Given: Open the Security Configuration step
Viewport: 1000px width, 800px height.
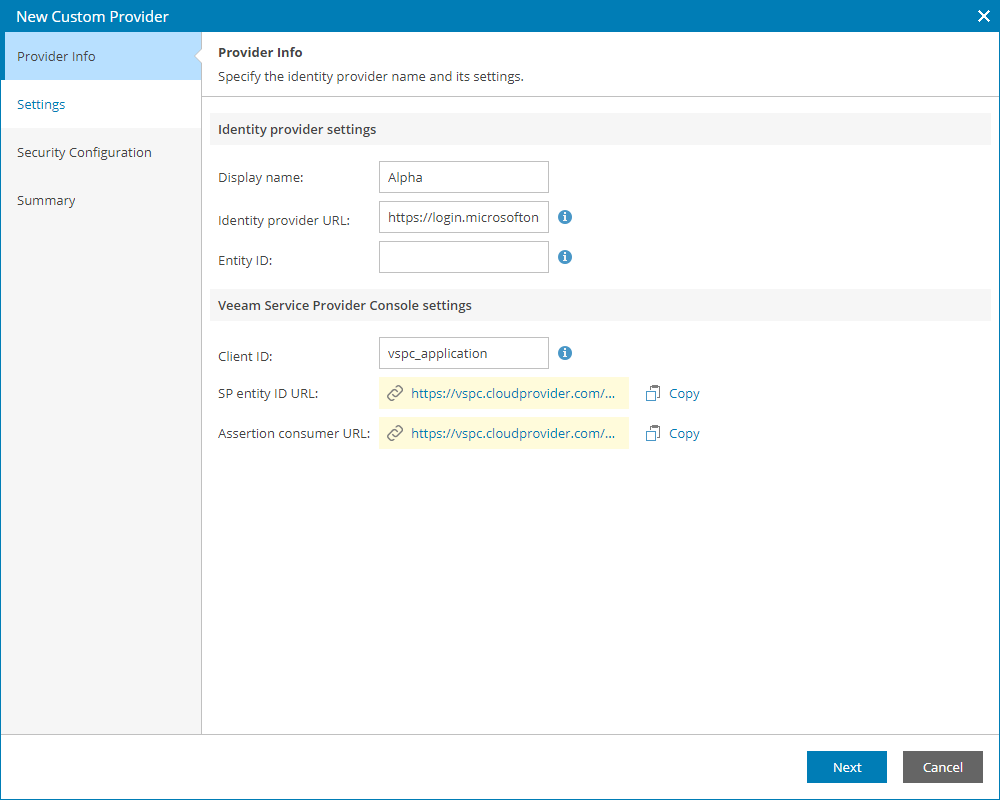Looking at the screenshot, I should [x=84, y=152].
